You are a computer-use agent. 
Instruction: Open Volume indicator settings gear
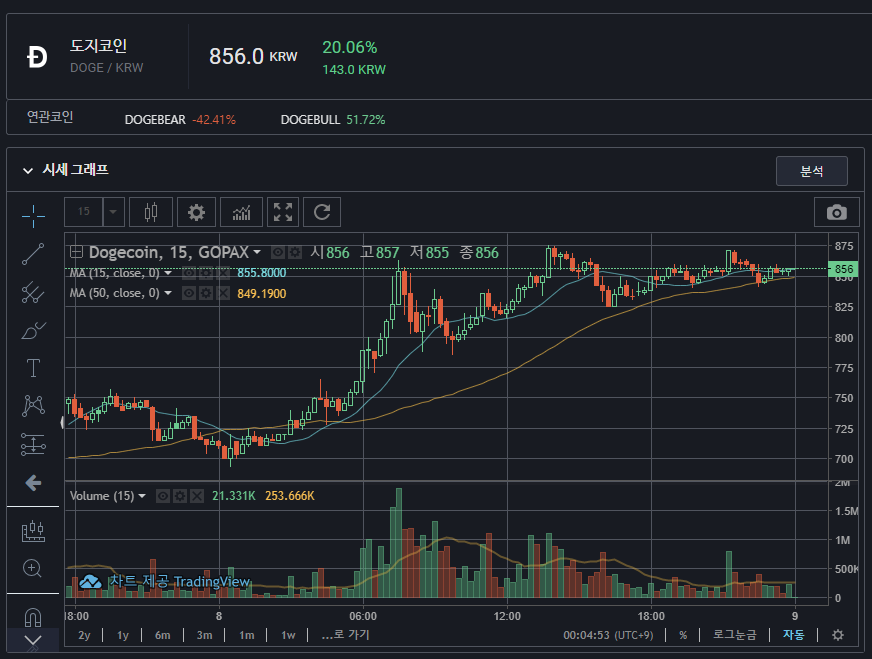pos(180,496)
